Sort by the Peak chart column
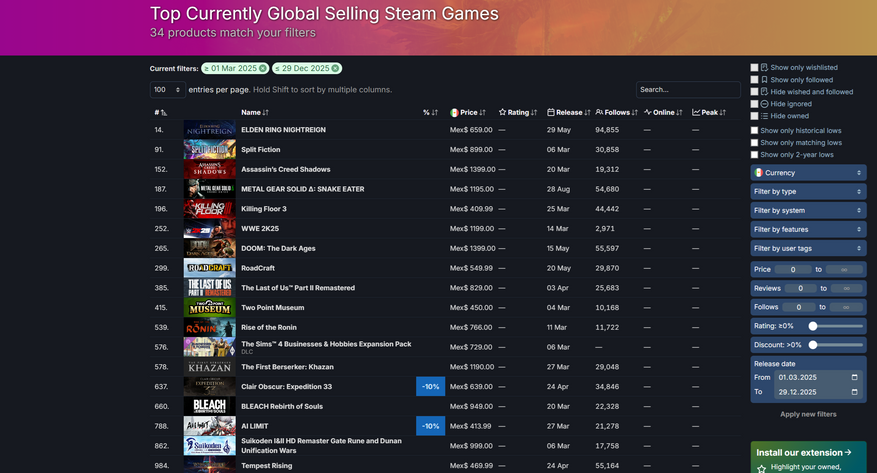This screenshot has width=877, height=473. coord(709,112)
